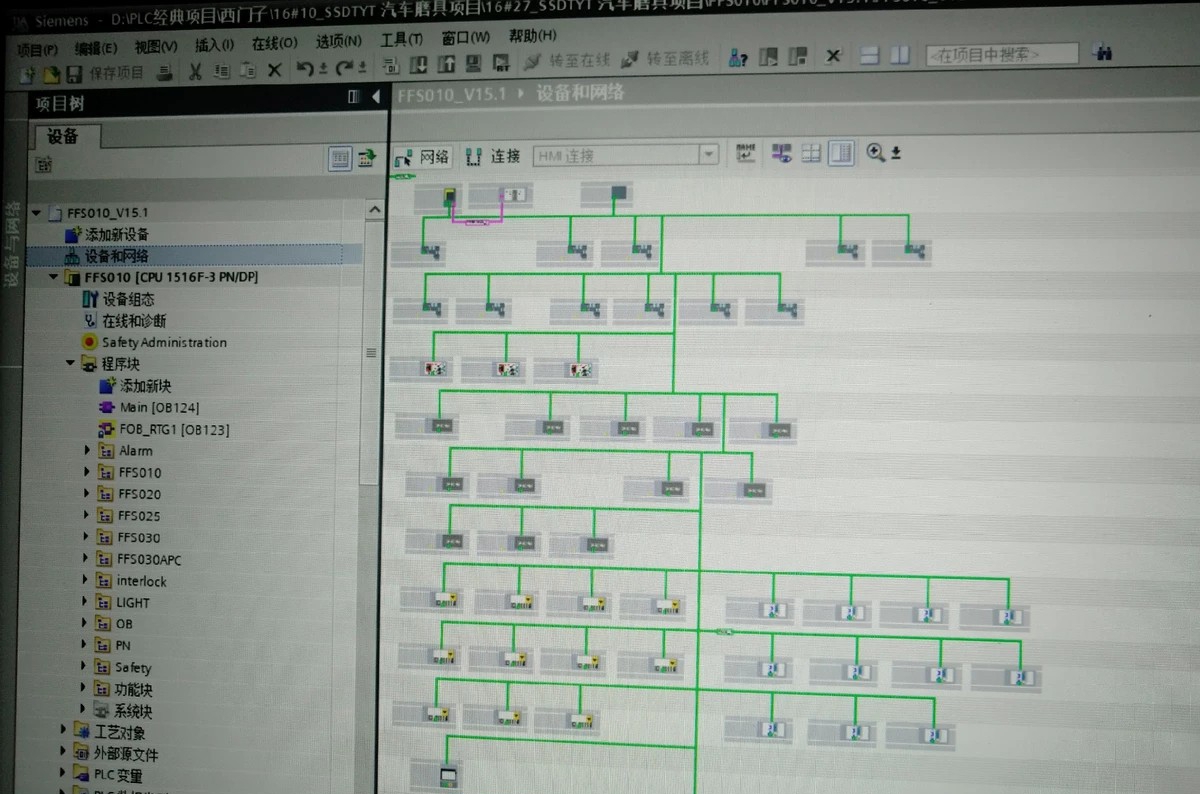The height and width of the screenshot is (794, 1200).
Task: Click the binoculars search icon
Action: (1104, 52)
